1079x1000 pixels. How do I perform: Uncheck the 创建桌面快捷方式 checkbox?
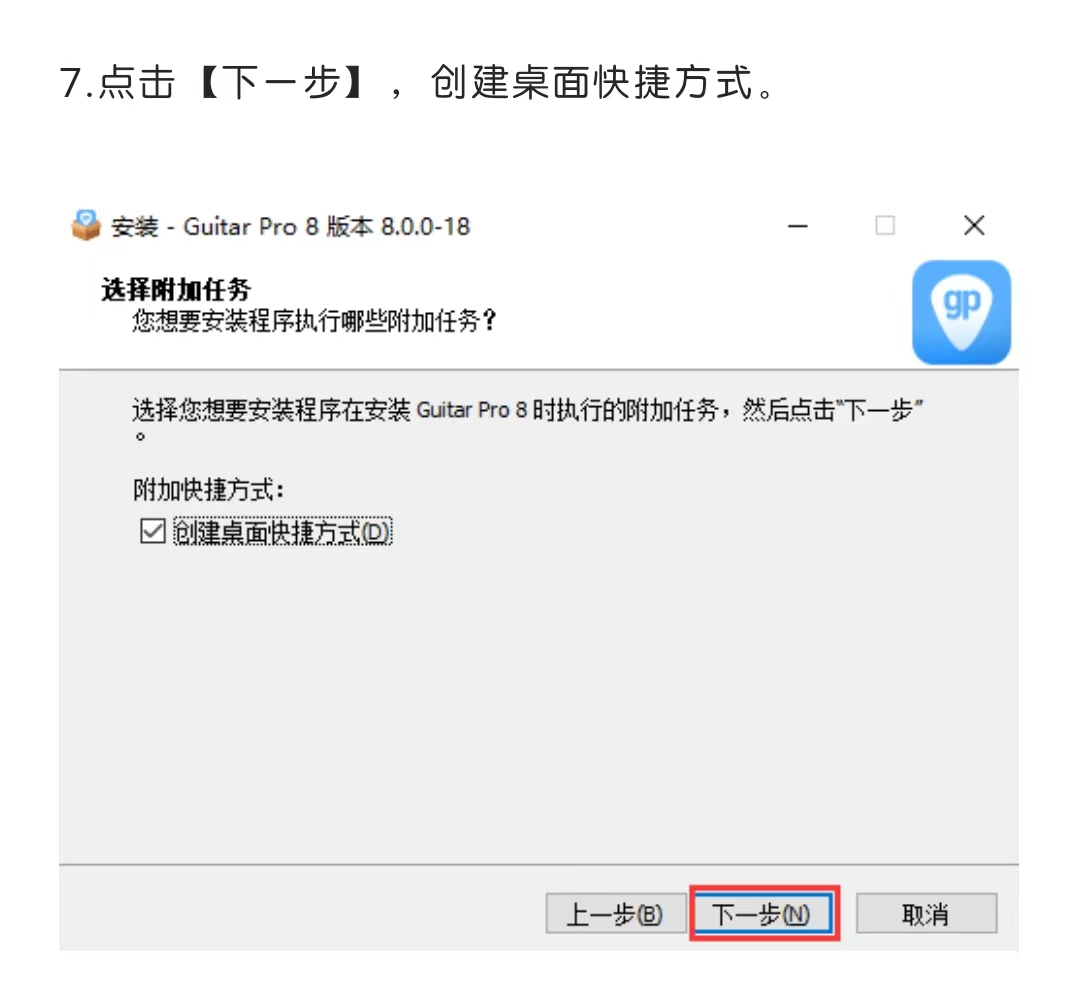pyautogui.click(x=153, y=531)
